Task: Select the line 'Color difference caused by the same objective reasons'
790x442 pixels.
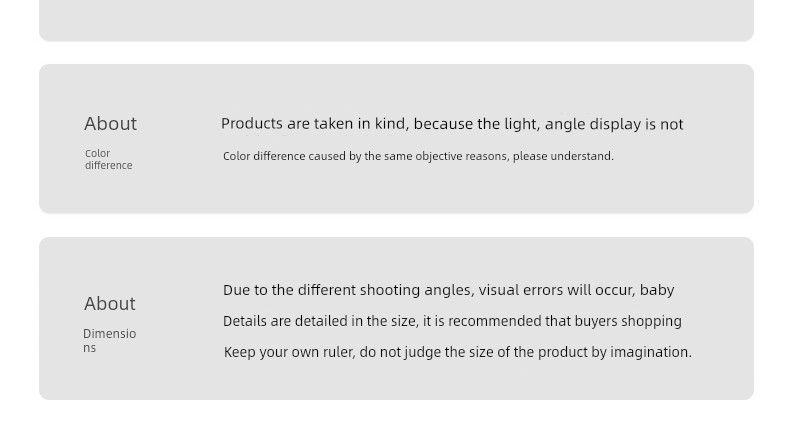Action: [x=418, y=156]
